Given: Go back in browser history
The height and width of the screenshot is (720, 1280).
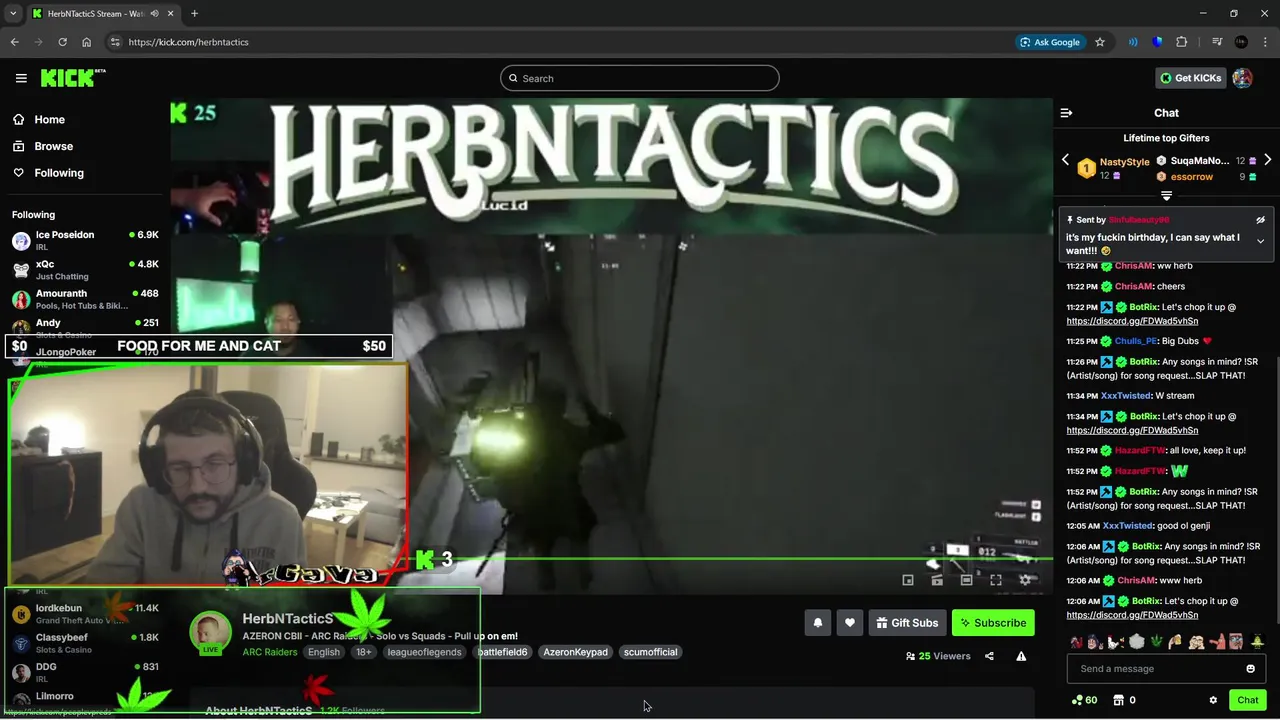Looking at the screenshot, I should 14,42.
